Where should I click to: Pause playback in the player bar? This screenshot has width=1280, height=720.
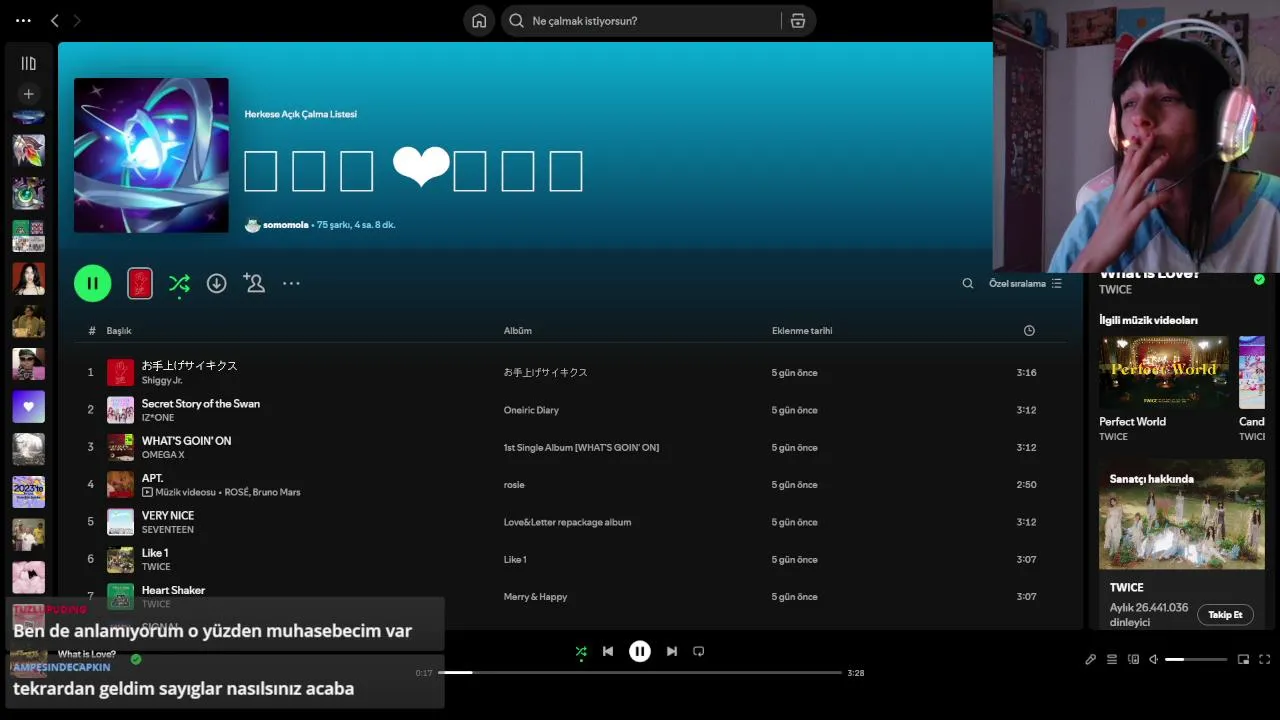point(640,651)
